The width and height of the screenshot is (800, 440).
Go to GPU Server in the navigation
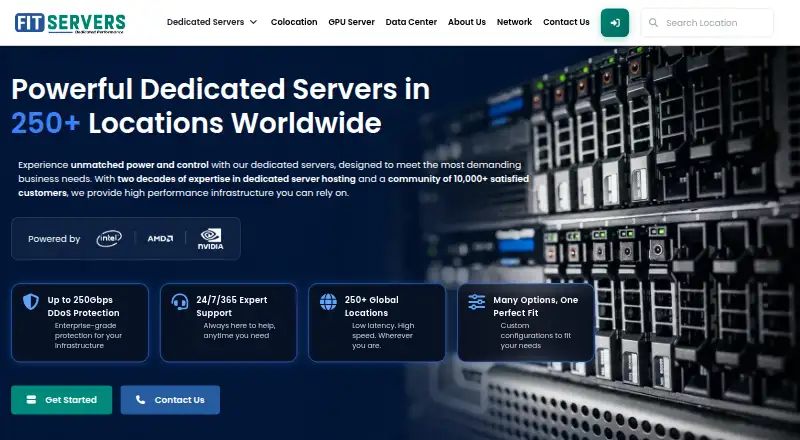click(352, 22)
